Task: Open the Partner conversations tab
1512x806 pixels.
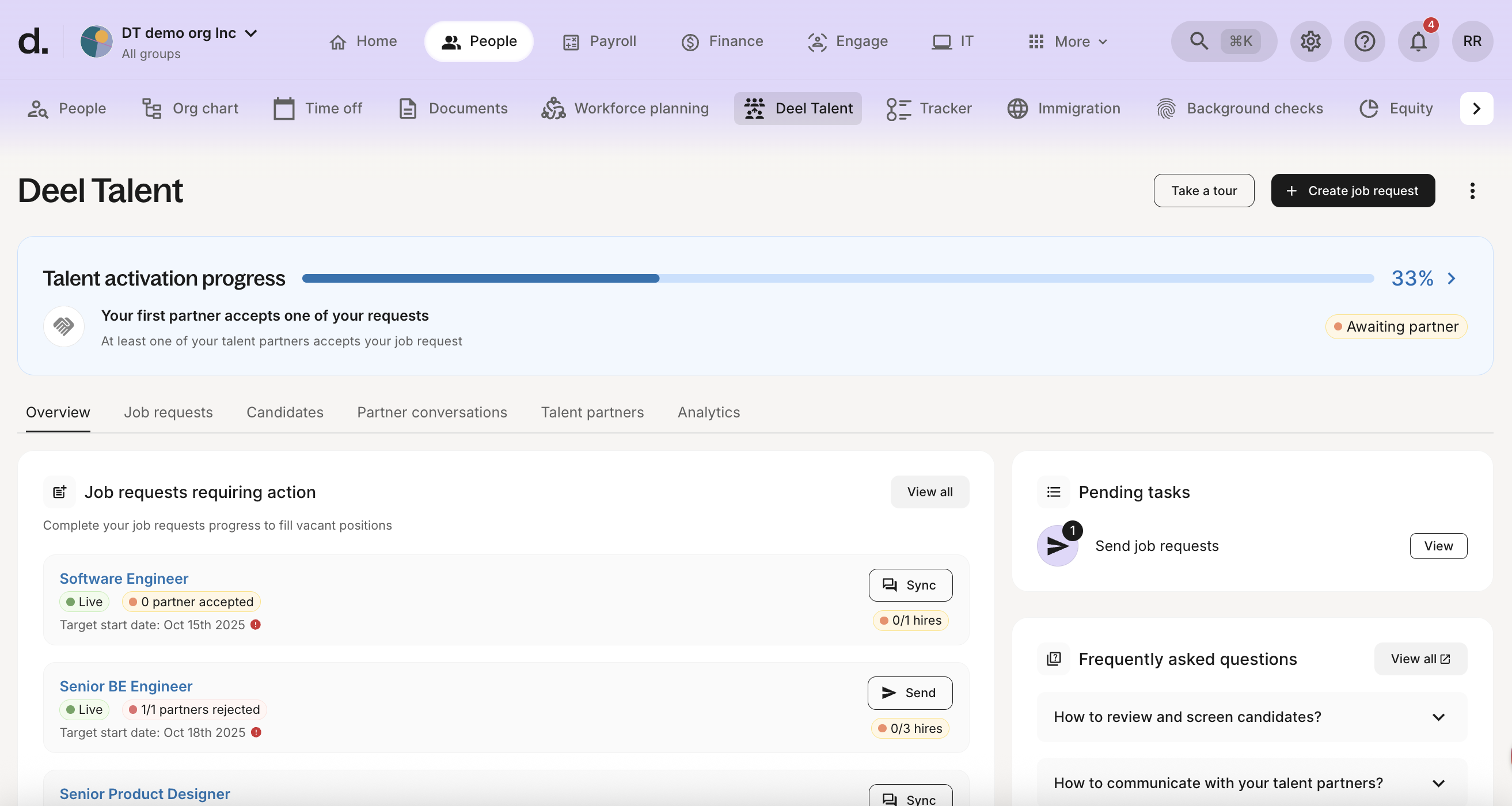Action: coord(431,412)
